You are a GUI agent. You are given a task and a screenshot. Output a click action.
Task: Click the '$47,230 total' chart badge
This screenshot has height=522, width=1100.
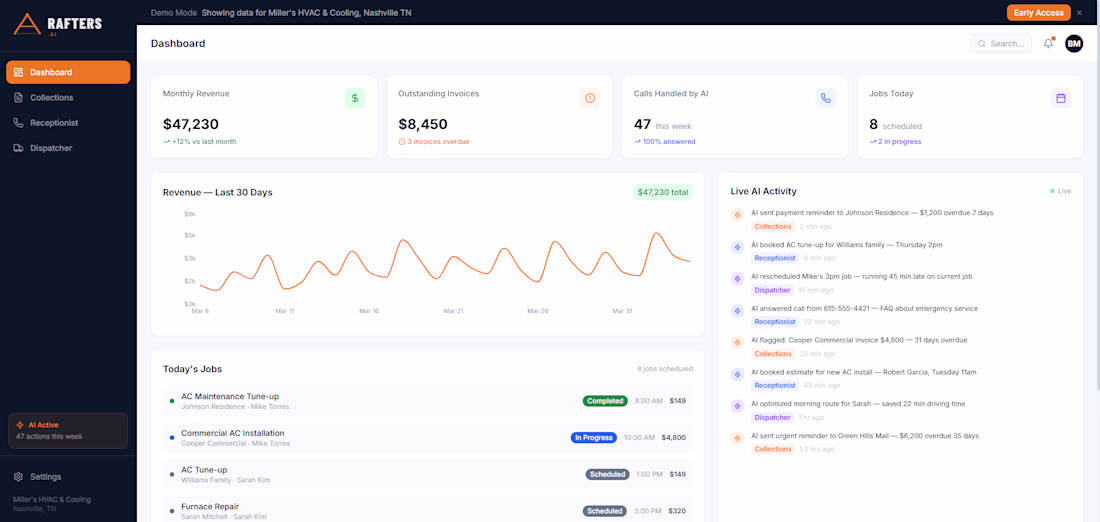[x=663, y=192]
